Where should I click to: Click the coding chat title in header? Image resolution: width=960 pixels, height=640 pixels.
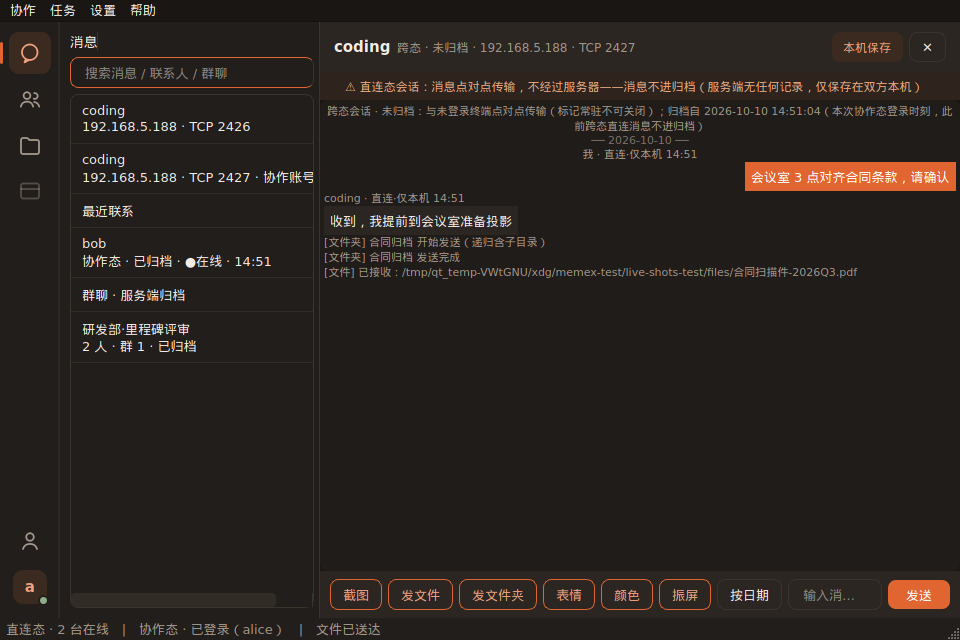click(x=362, y=47)
